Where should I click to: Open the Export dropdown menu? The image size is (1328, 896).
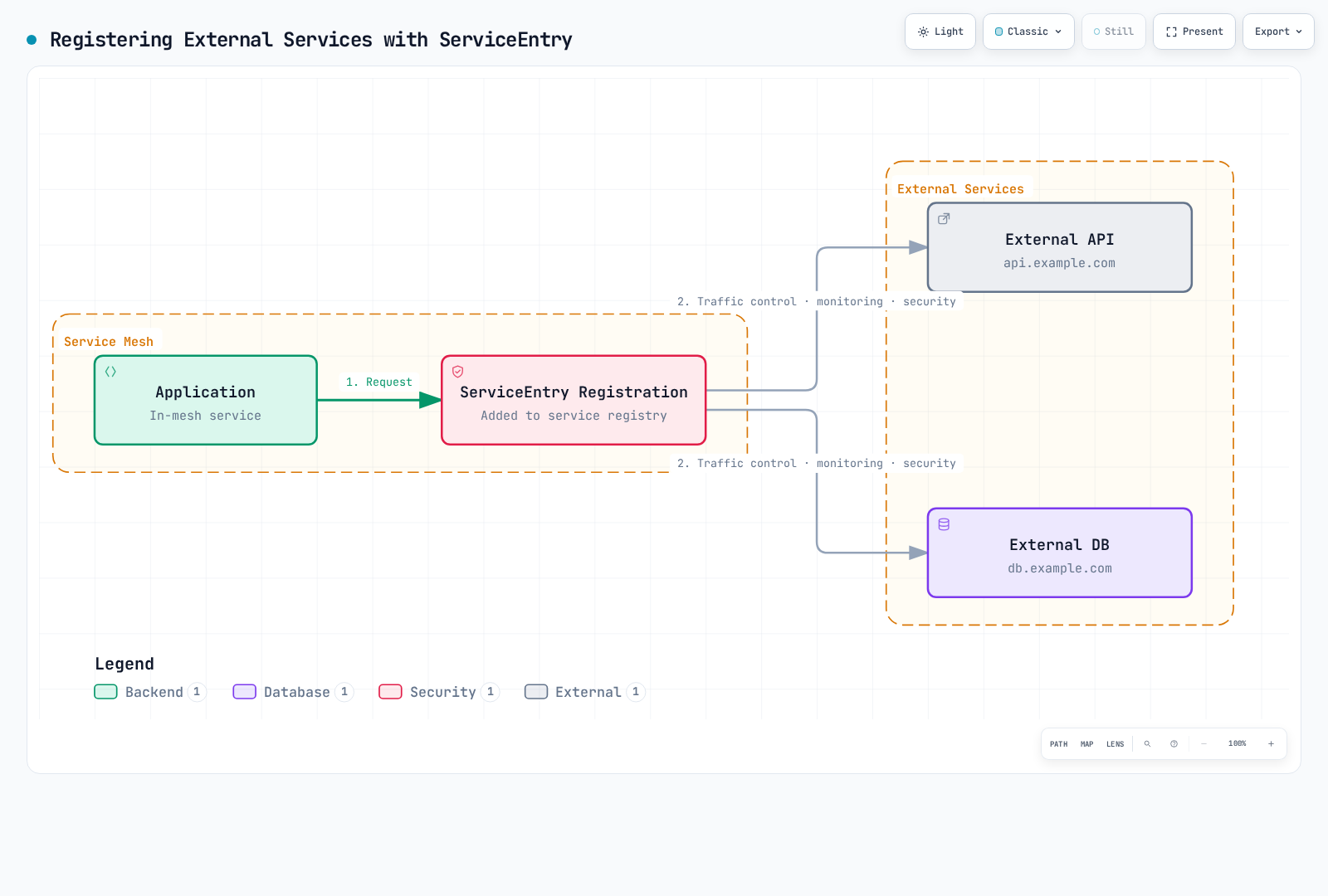[x=1278, y=32]
